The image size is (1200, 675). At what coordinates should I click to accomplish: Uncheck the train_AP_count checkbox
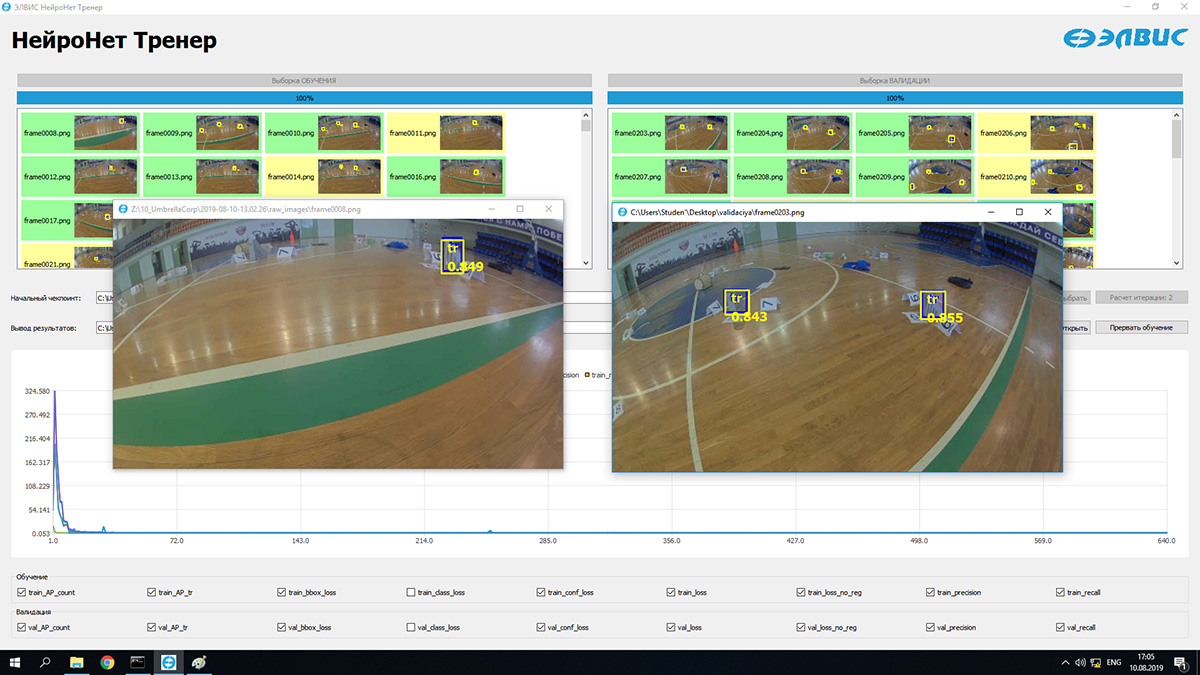click(23, 593)
